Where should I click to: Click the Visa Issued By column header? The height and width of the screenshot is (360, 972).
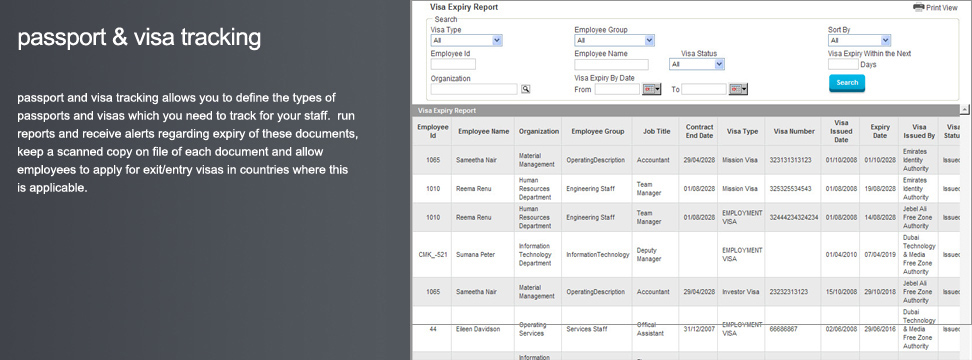click(919, 131)
